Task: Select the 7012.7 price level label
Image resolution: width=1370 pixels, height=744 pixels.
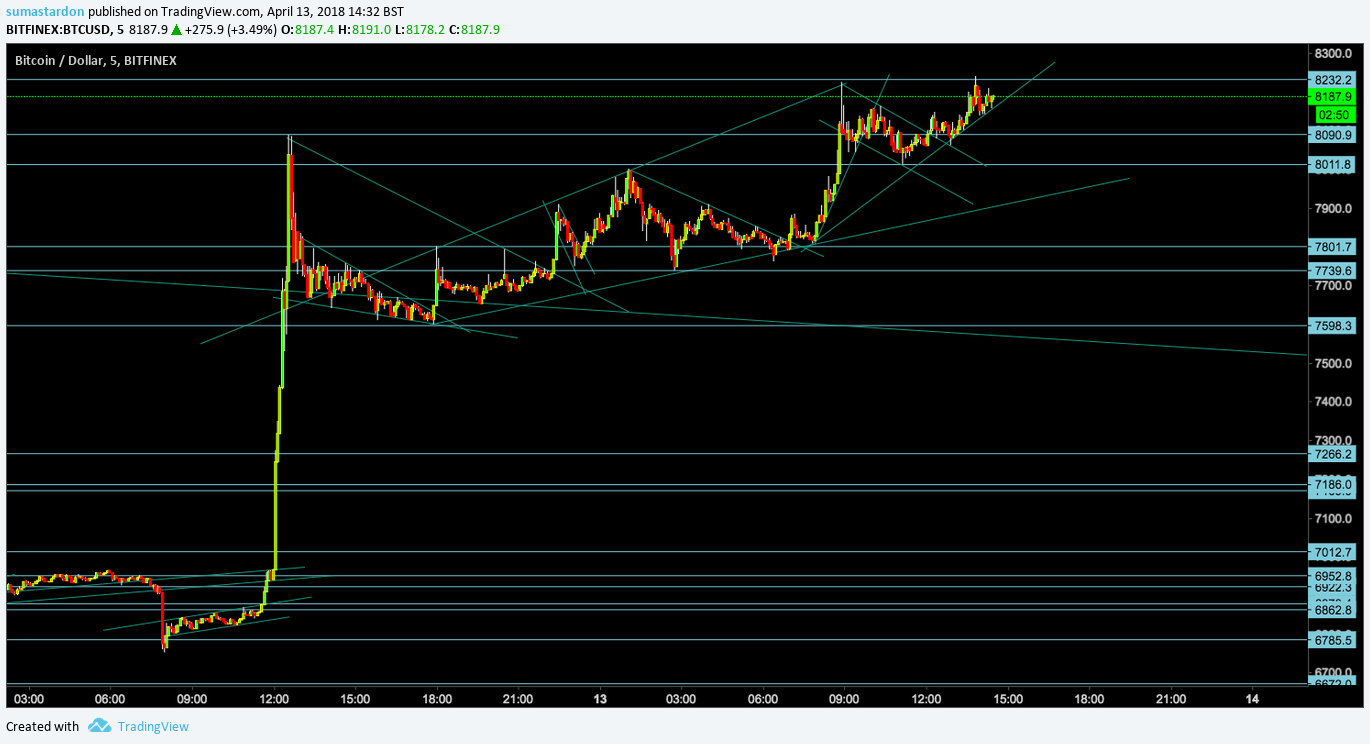Action: pos(1333,551)
